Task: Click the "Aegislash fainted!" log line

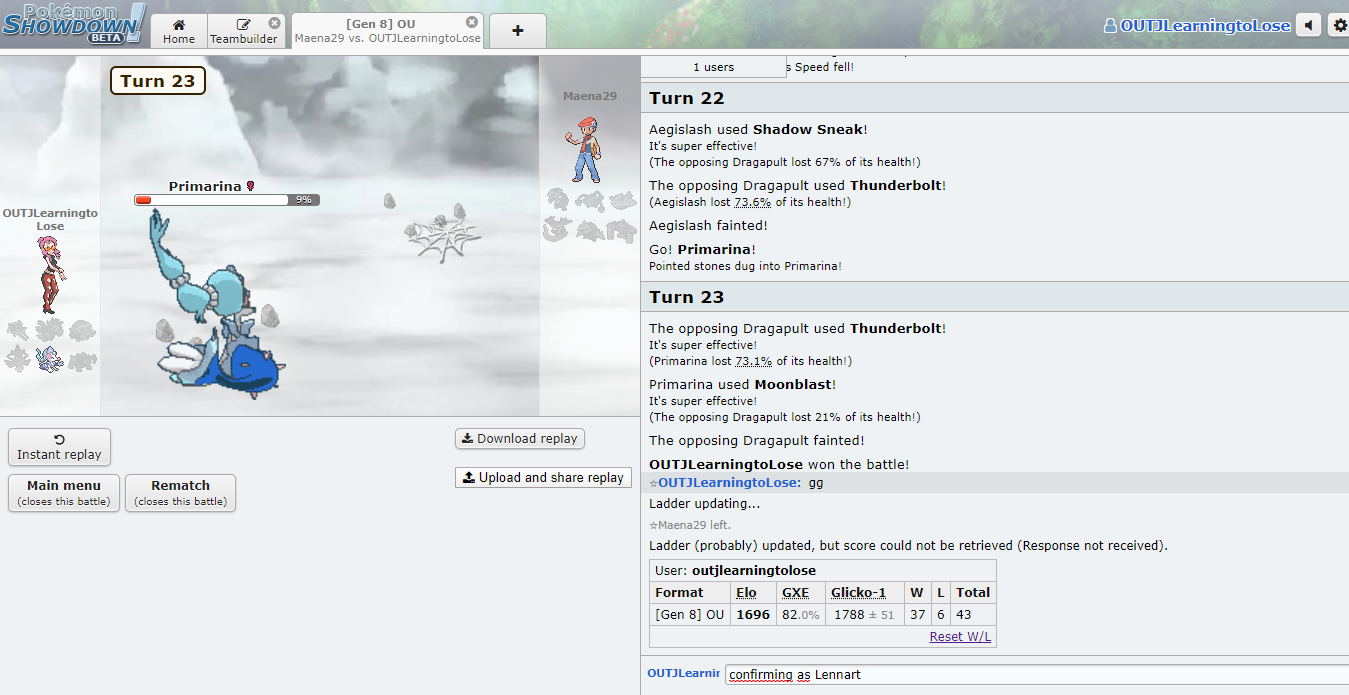Action: click(x=708, y=226)
